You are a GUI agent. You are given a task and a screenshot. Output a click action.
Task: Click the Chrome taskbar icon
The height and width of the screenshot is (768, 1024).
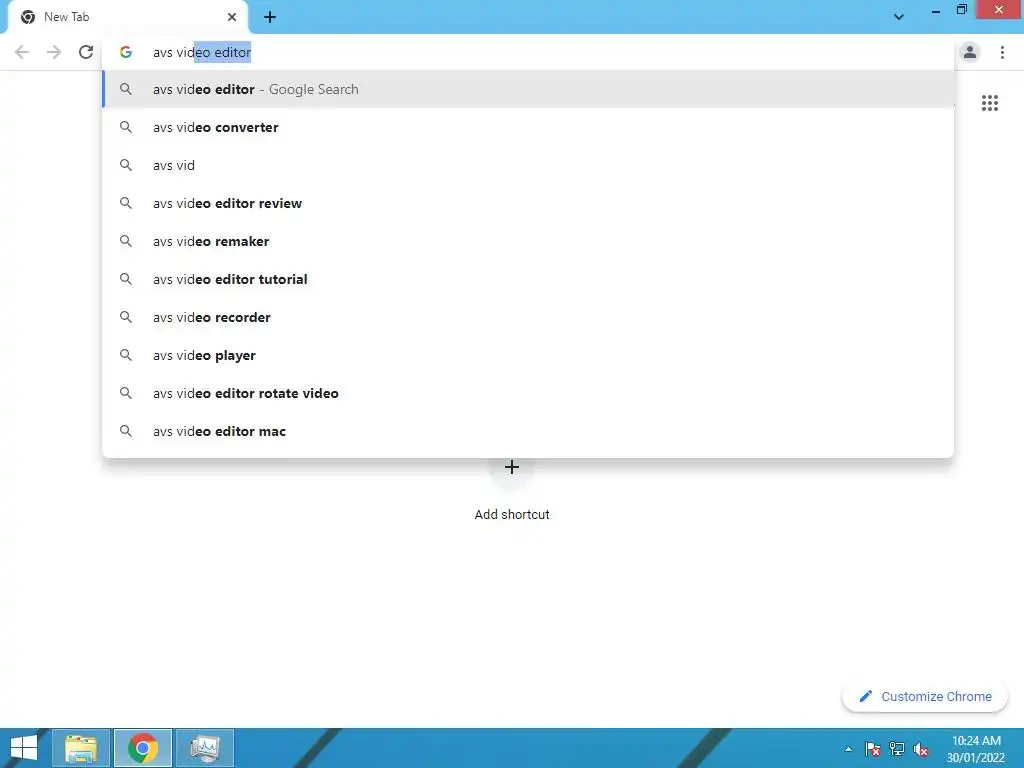pyautogui.click(x=143, y=748)
